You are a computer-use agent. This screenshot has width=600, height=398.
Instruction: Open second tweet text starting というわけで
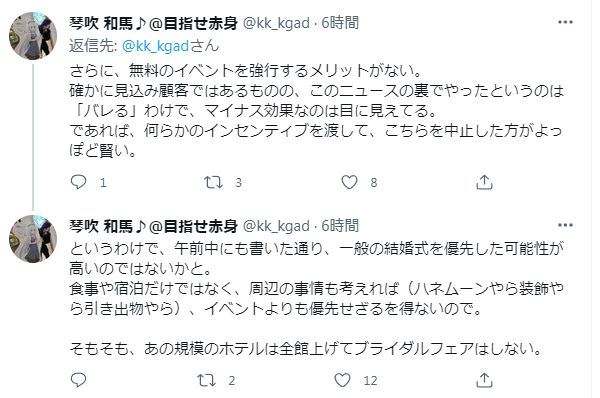[316, 299]
